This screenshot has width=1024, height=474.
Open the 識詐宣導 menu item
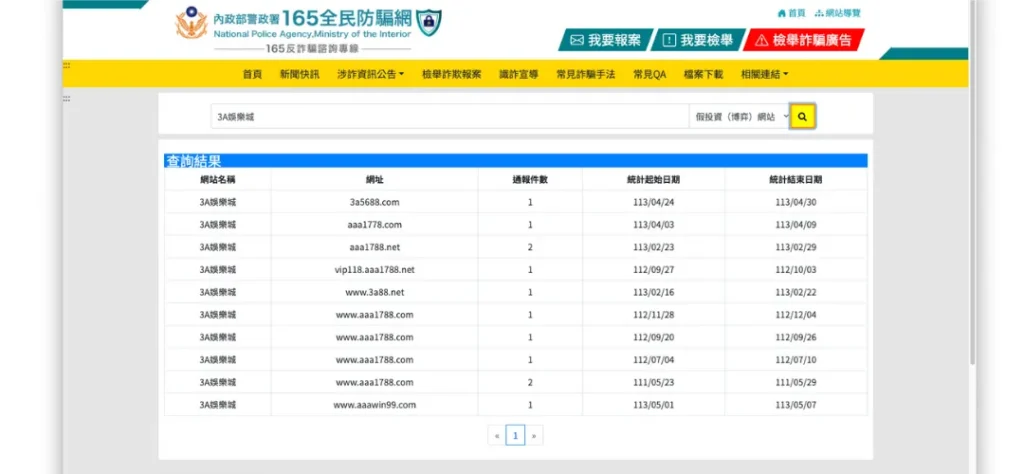pos(519,74)
